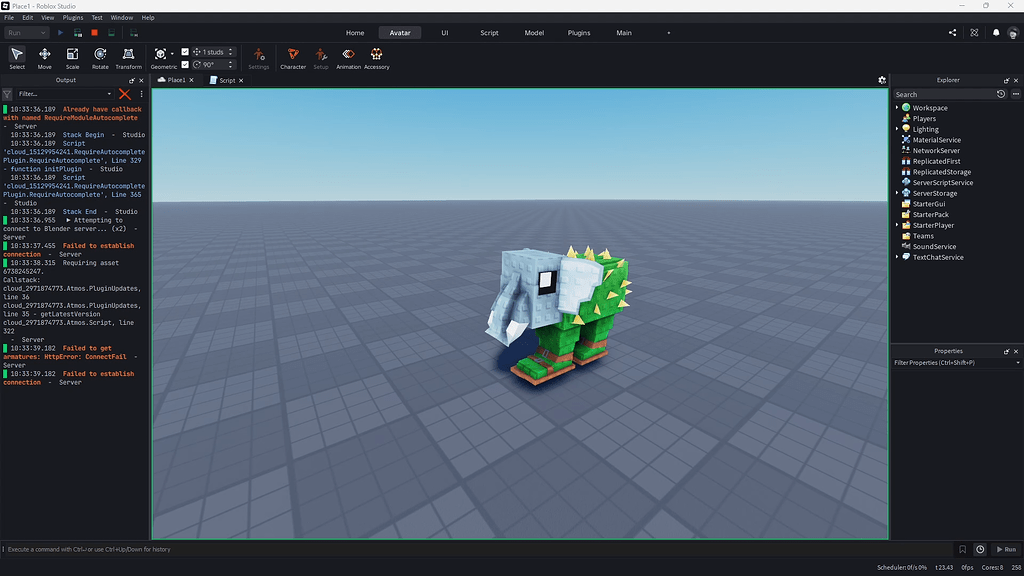Open the Plugins menu in menu bar

pos(72,18)
